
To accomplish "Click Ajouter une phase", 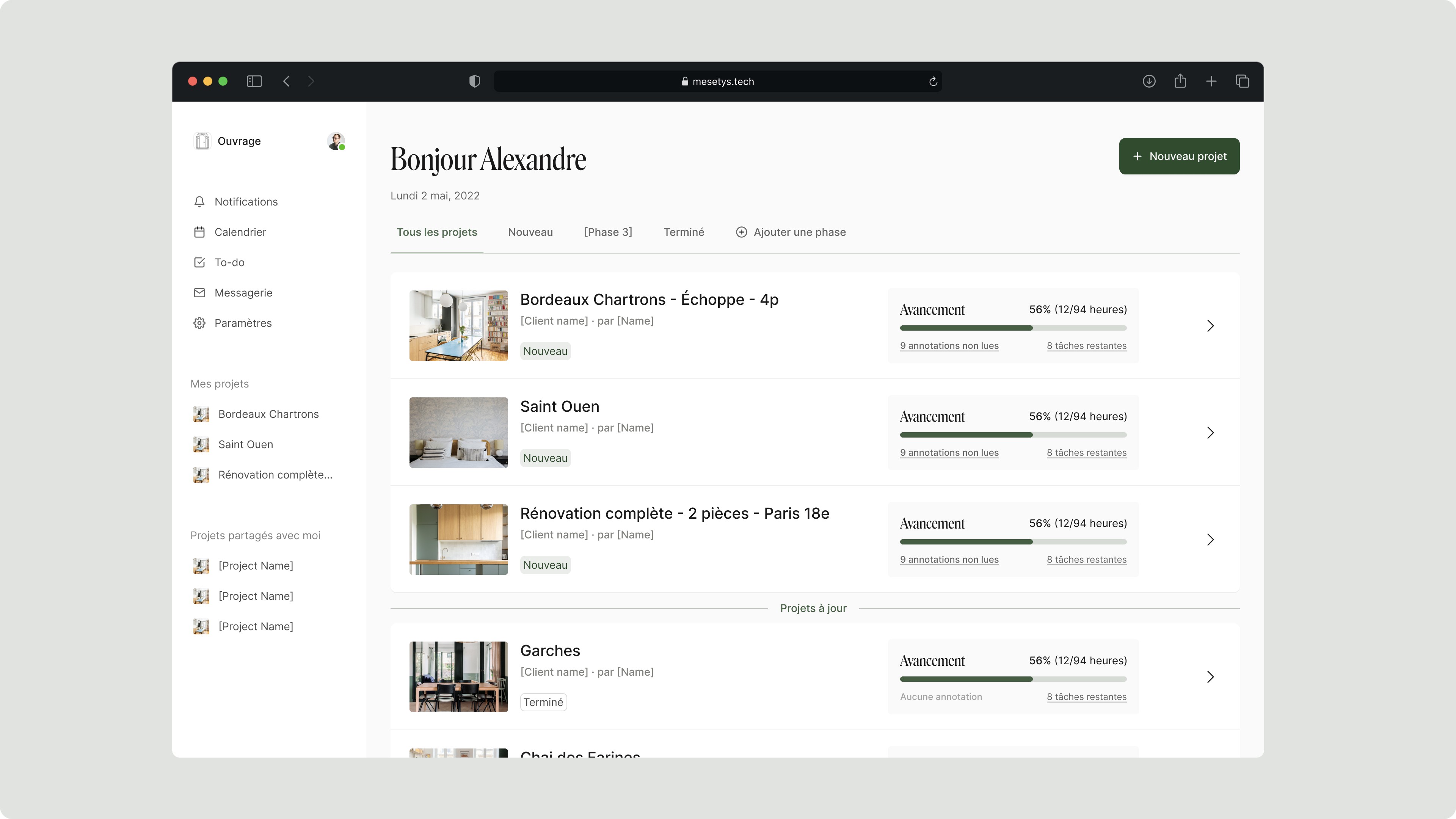I will [x=791, y=232].
